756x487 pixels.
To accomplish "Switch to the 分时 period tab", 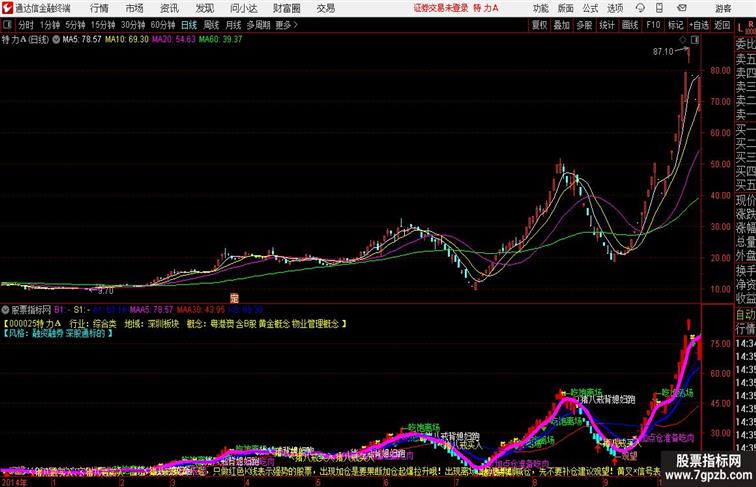I will click(26, 25).
